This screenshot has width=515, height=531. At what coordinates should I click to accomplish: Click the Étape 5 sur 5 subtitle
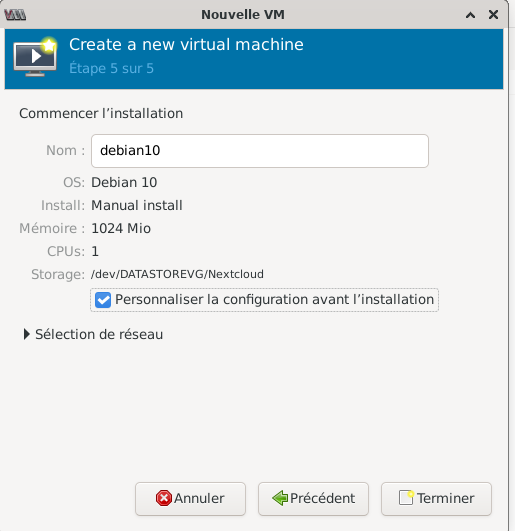coord(111,68)
